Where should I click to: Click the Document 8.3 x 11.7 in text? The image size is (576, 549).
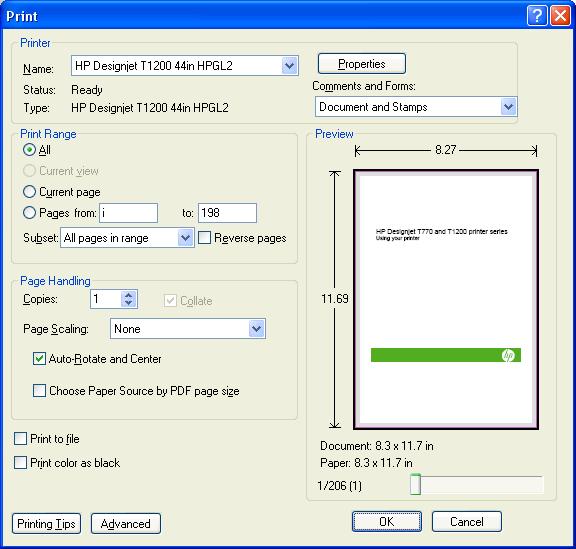point(377,446)
